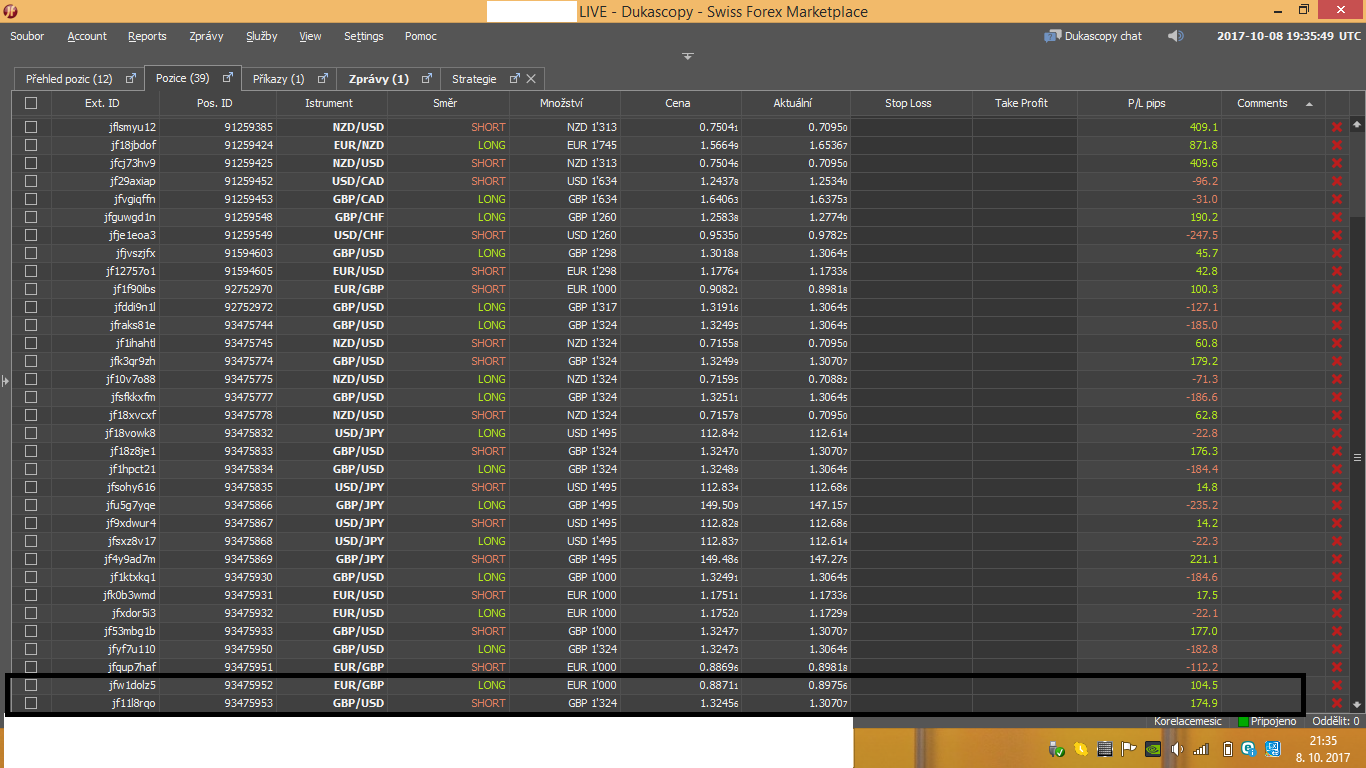Sort the table by the P/L pips column
This screenshot has height=768, width=1366.
point(1149,103)
